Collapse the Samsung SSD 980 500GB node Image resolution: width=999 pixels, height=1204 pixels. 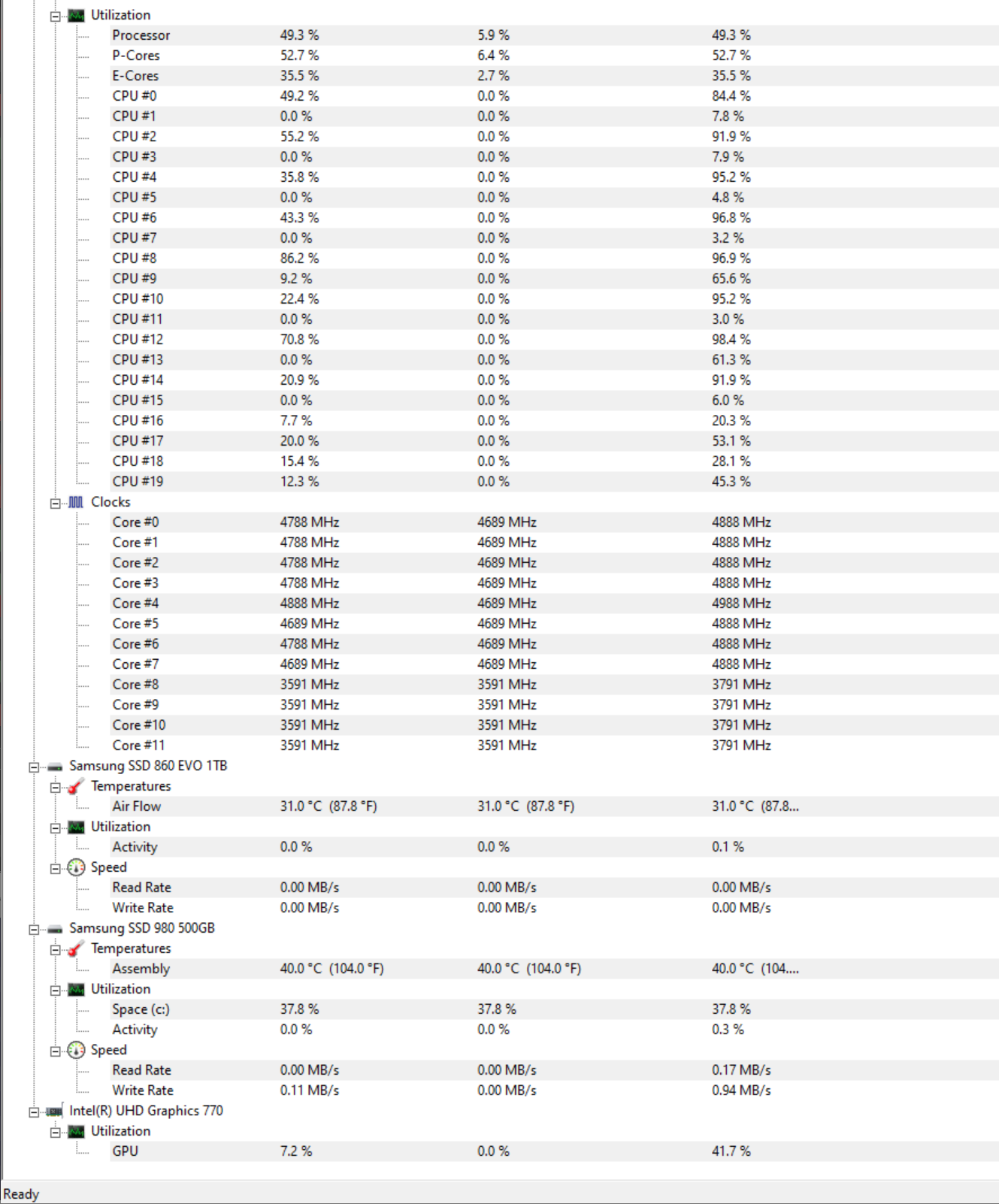(x=34, y=930)
